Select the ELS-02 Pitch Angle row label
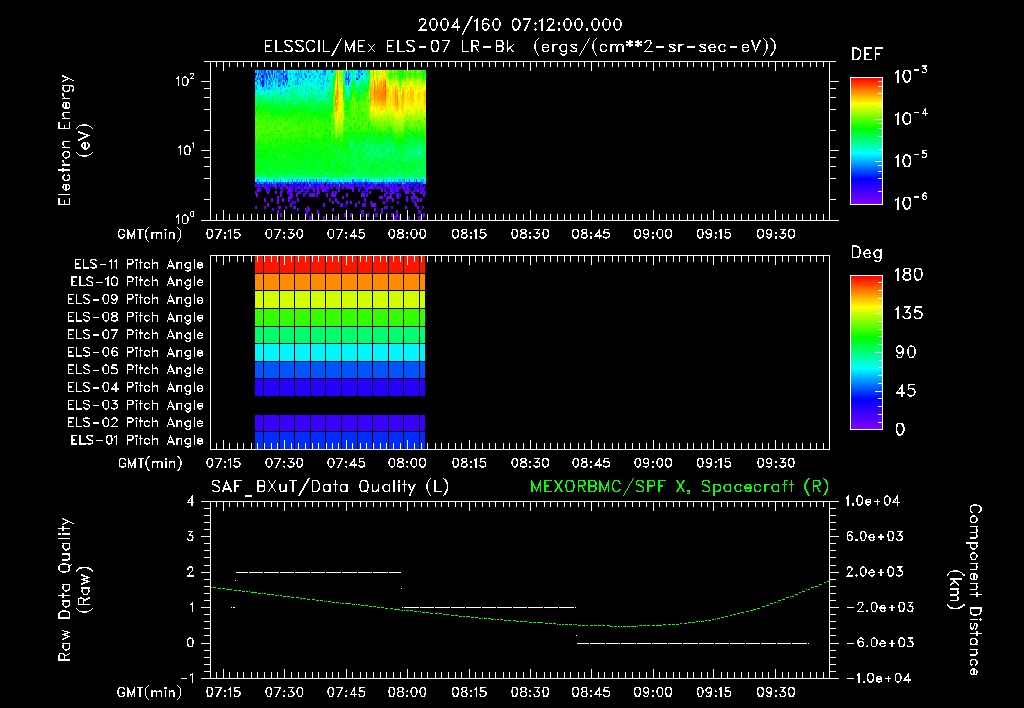Screen dimensions: 1024x708 point(135,423)
